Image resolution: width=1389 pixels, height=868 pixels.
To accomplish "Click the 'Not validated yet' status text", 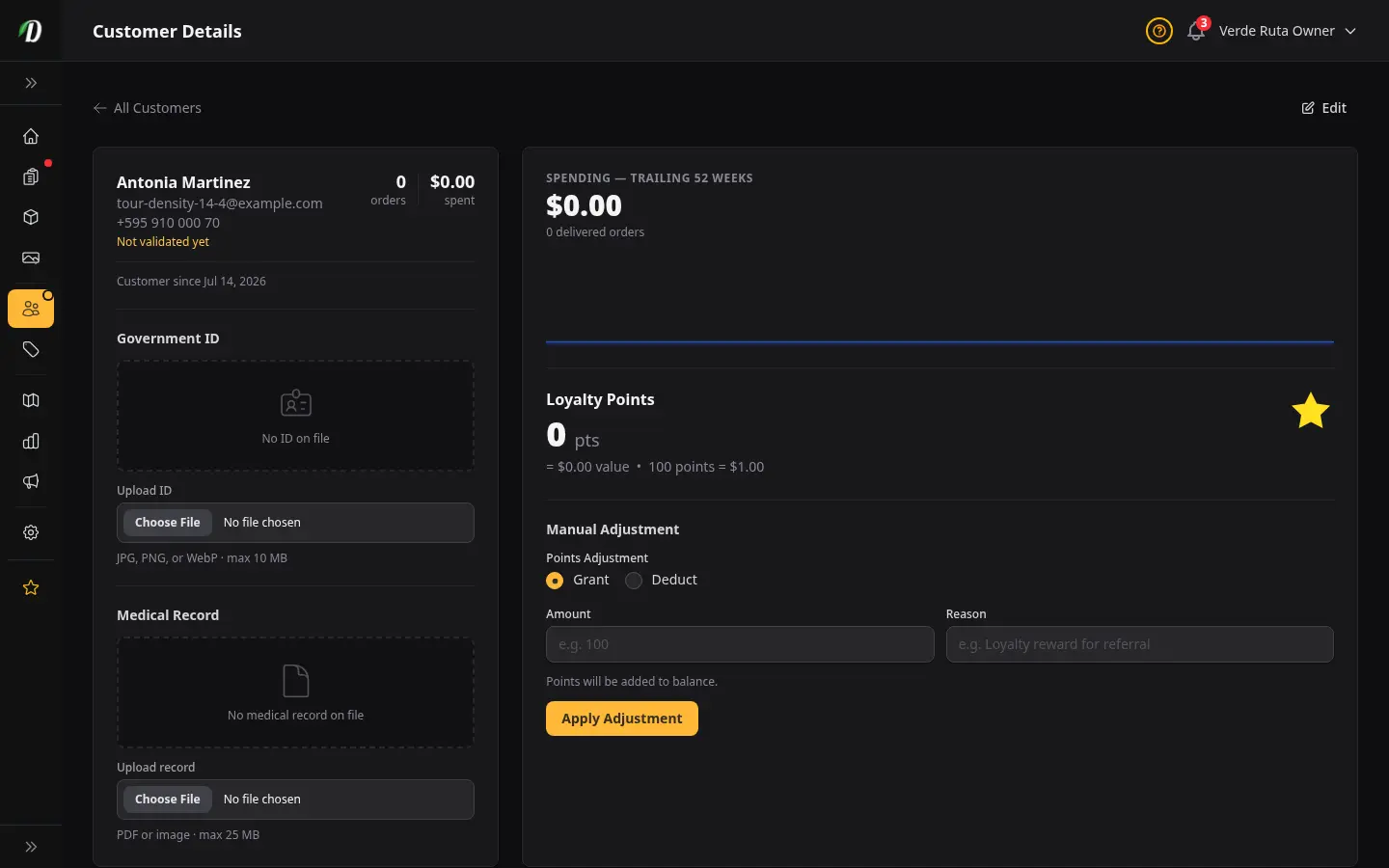I will (x=163, y=242).
